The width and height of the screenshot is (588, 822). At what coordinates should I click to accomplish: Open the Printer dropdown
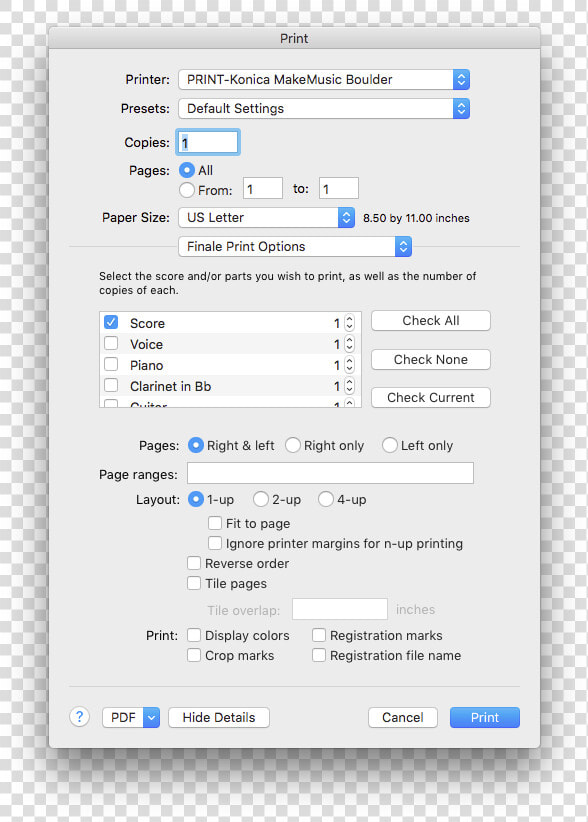[324, 80]
